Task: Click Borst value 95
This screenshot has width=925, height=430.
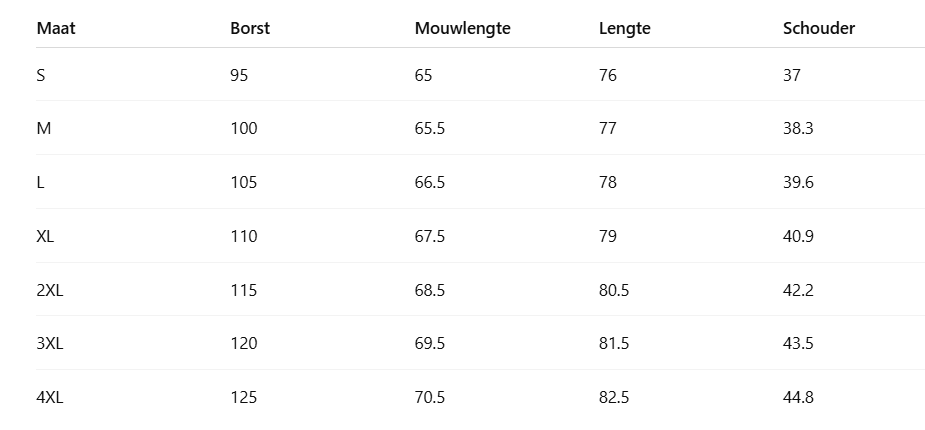Action: [239, 75]
